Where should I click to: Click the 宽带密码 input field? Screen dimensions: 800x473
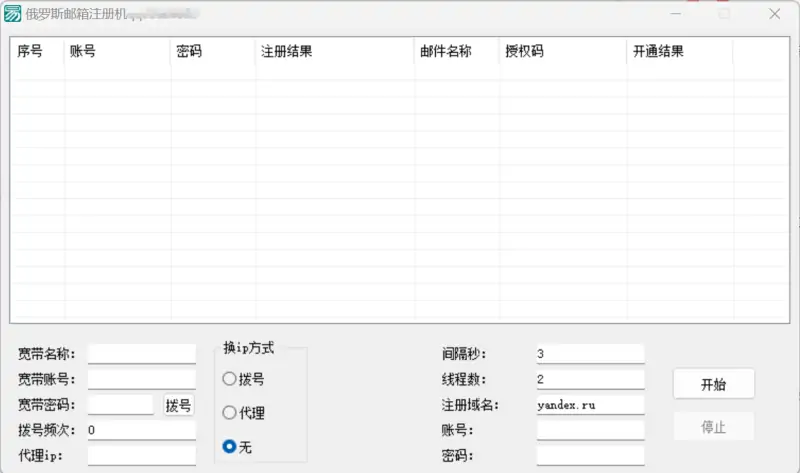coord(120,405)
